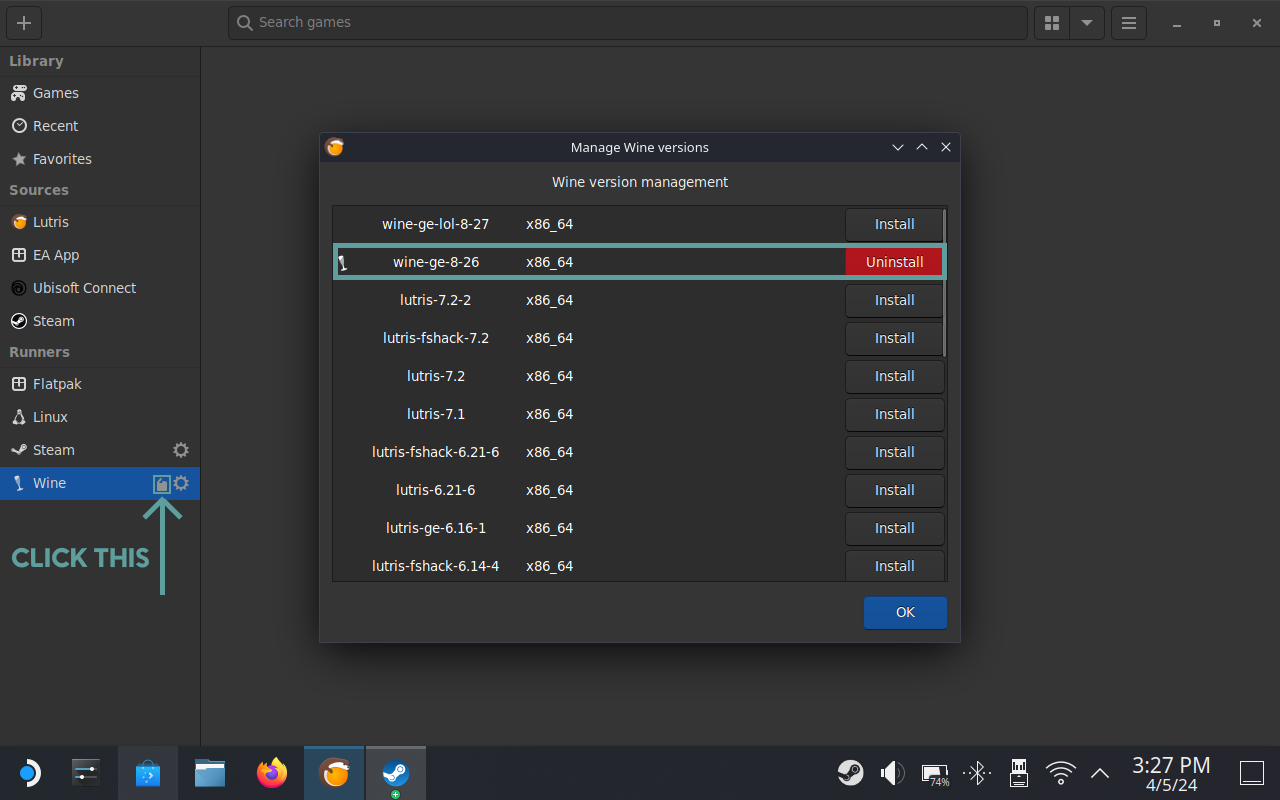Open Discover store icon in taskbar

click(x=148, y=773)
